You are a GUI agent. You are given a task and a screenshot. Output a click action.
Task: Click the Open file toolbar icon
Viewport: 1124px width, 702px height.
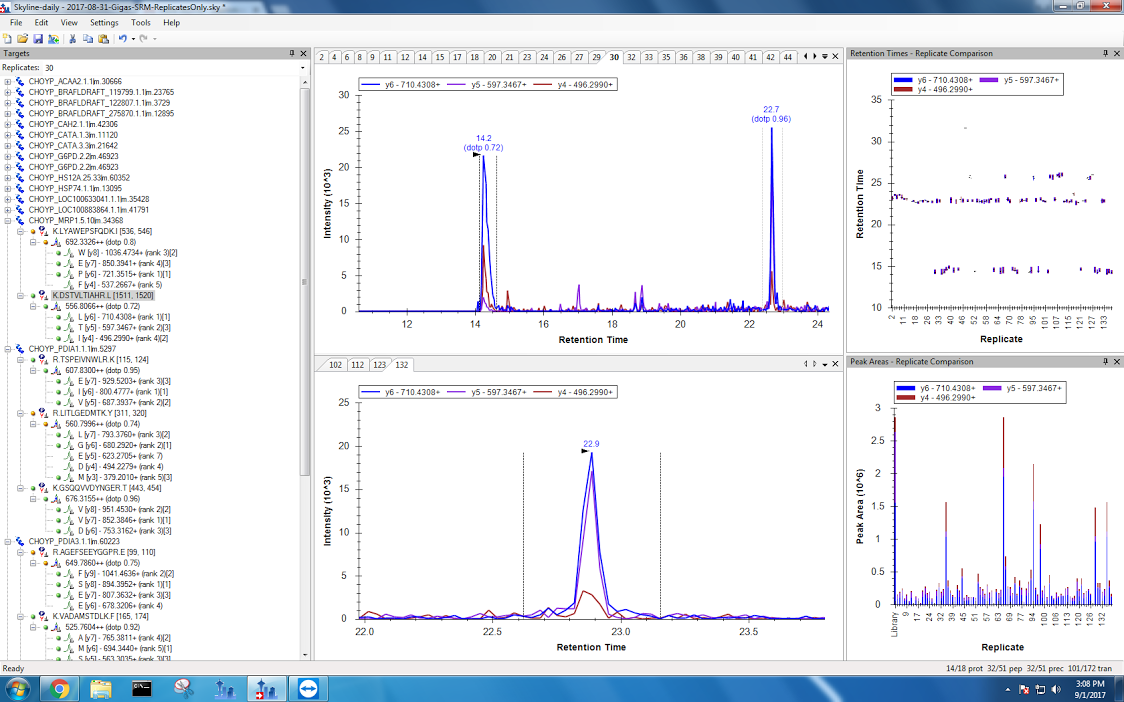click(22, 38)
